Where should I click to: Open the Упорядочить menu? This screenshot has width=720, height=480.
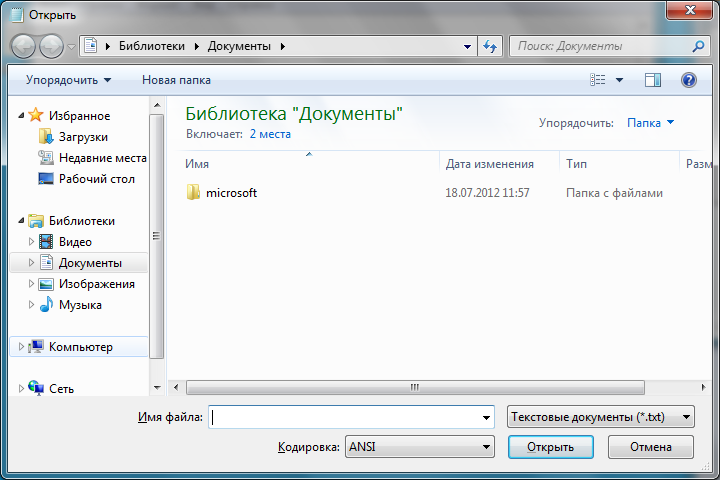point(69,80)
